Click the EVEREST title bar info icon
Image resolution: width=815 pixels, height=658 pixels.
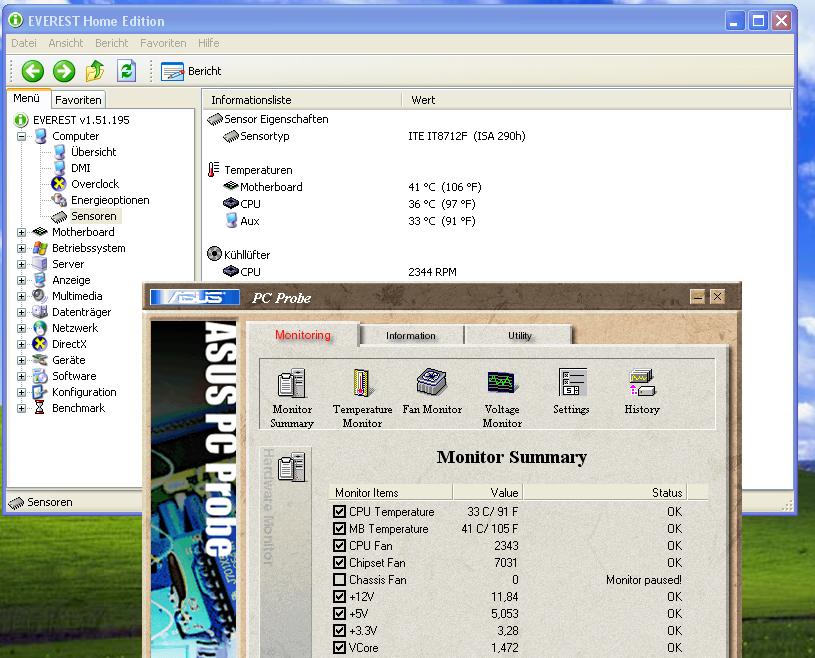16,20
